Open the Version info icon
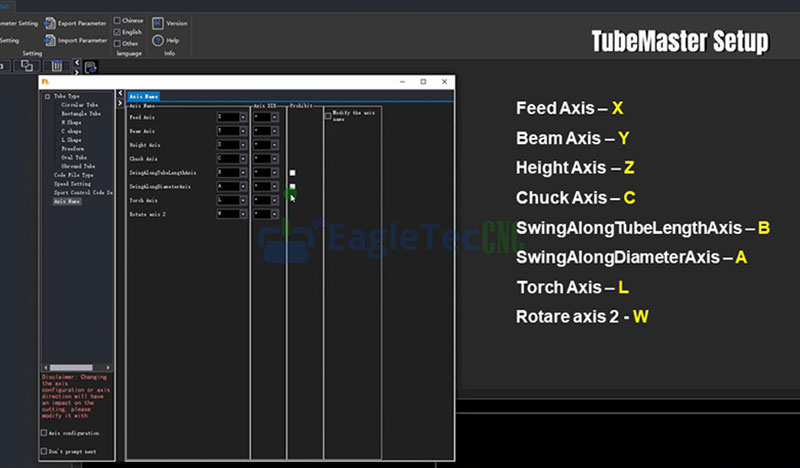800x468 pixels. pos(158,23)
